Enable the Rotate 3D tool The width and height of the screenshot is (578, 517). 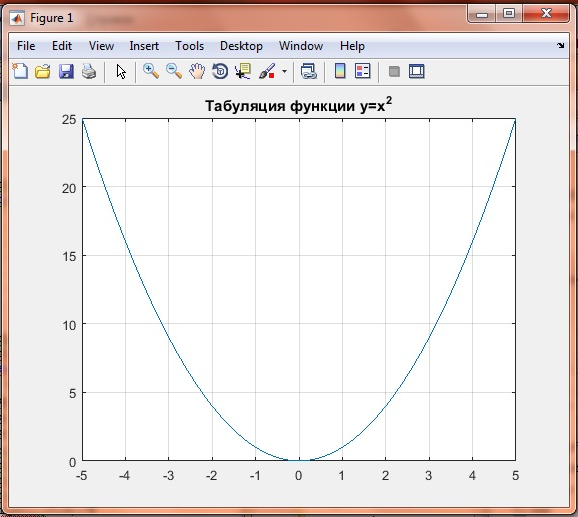tap(220, 71)
